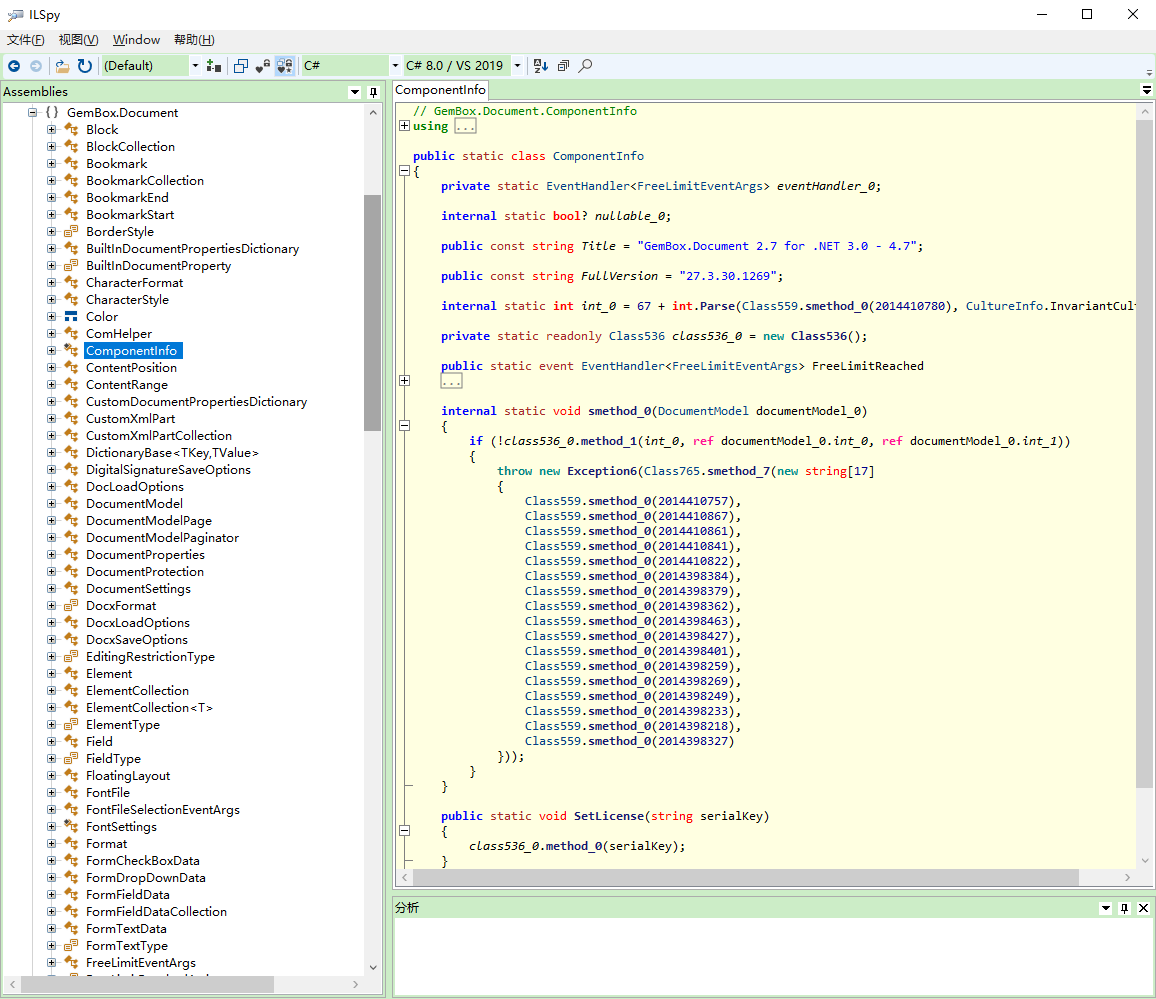The height and width of the screenshot is (999, 1156).
Task: Click the ILSpy title bar app icon
Action: coord(15,15)
